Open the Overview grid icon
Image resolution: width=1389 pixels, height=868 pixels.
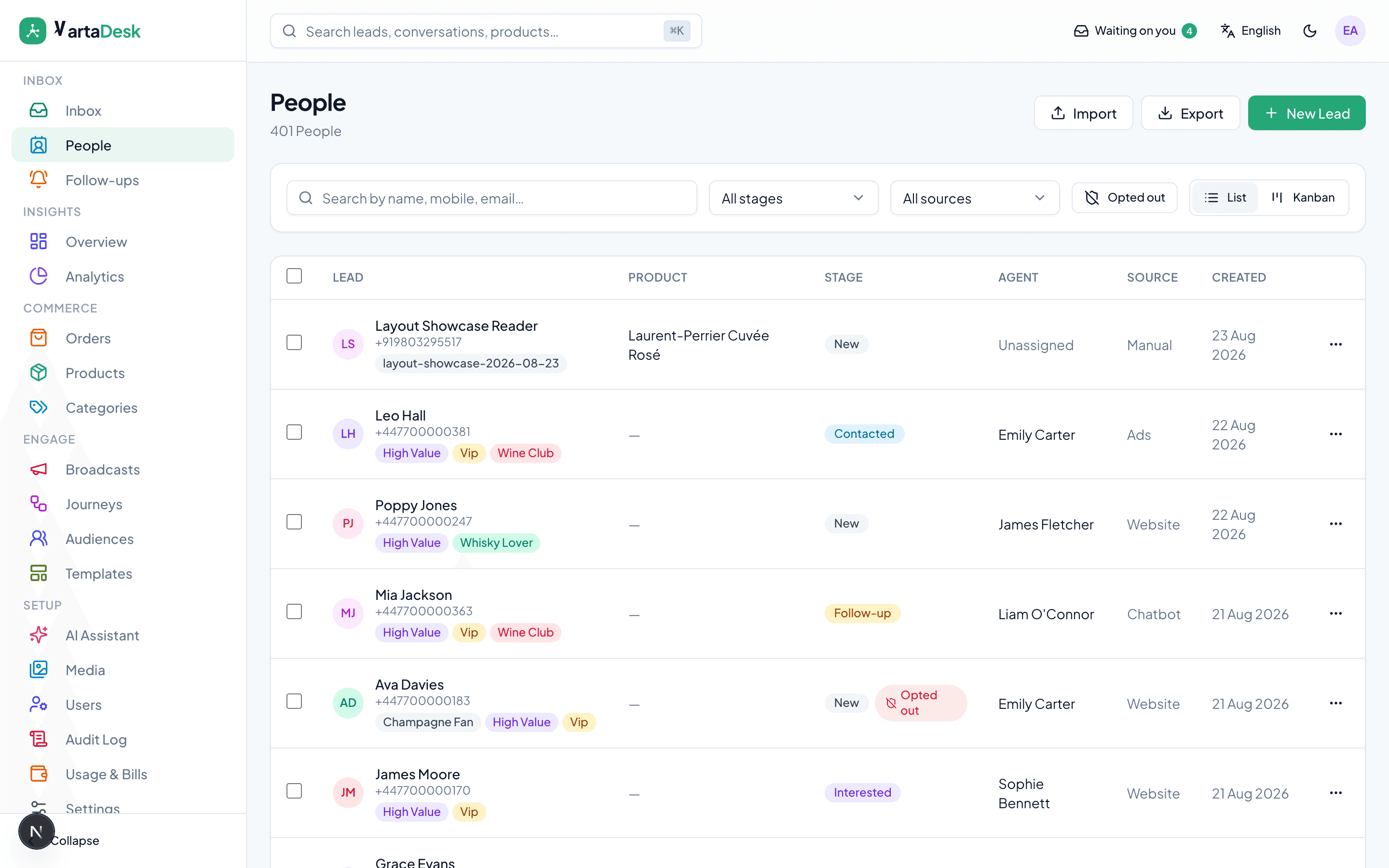click(39, 242)
